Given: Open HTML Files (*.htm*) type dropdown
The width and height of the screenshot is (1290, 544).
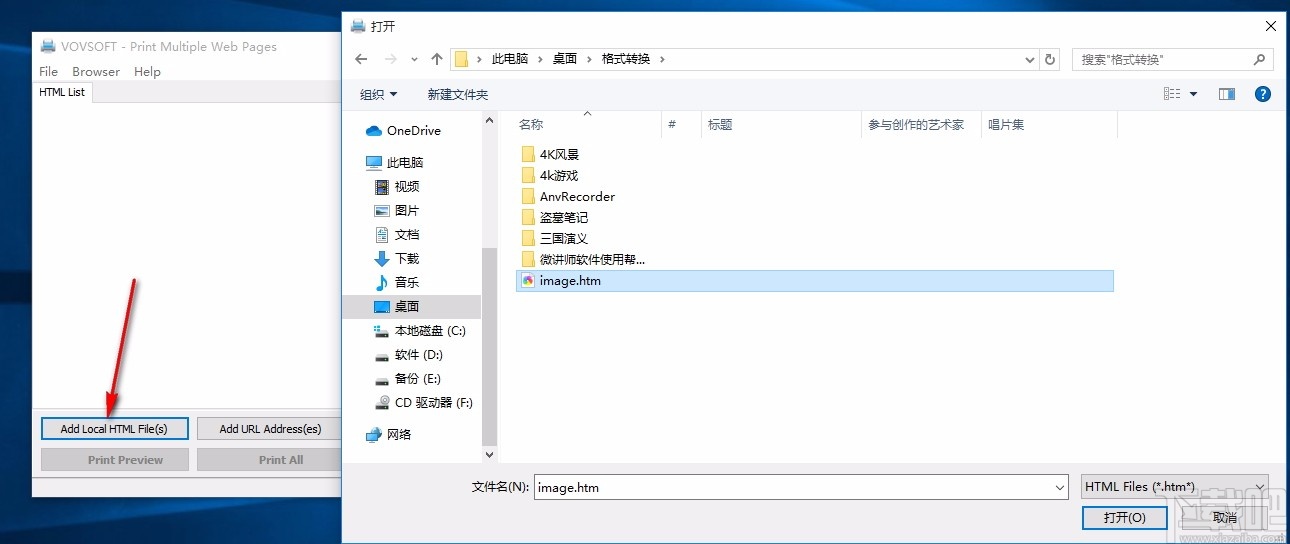Looking at the screenshot, I should [x=1175, y=487].
